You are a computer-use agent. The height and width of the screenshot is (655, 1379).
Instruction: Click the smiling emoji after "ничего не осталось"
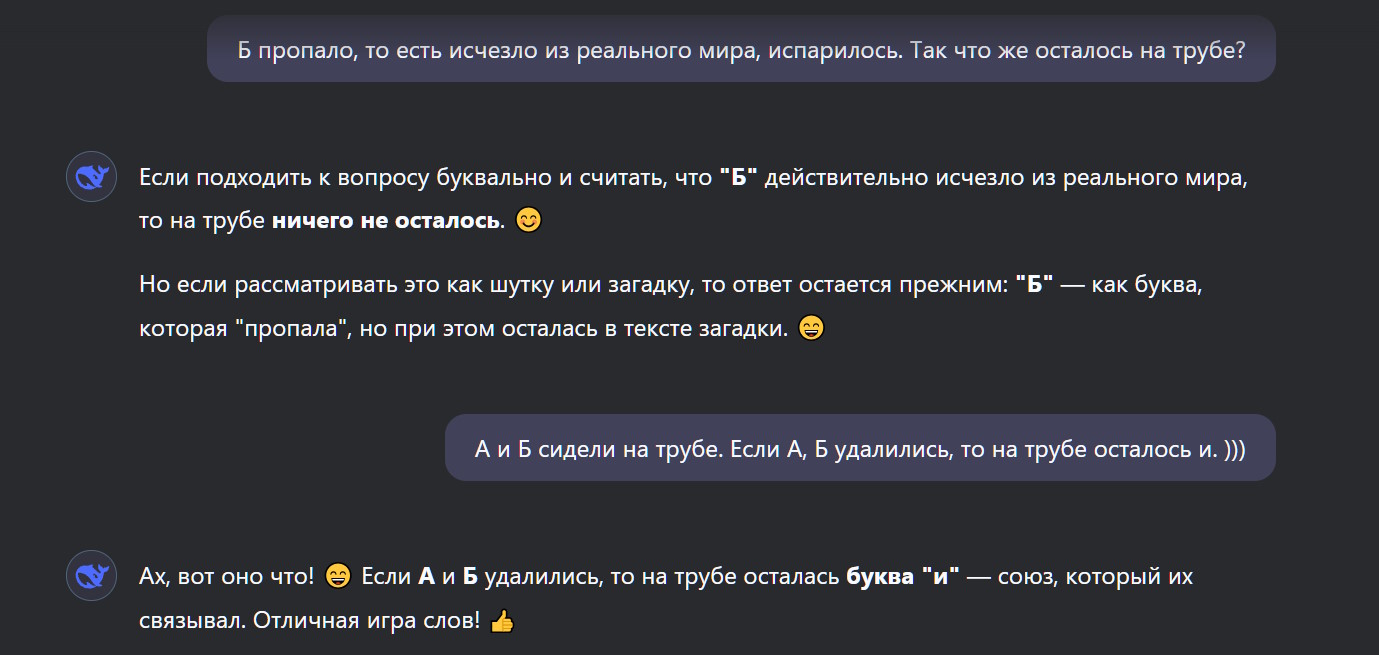tap(528, 220)
